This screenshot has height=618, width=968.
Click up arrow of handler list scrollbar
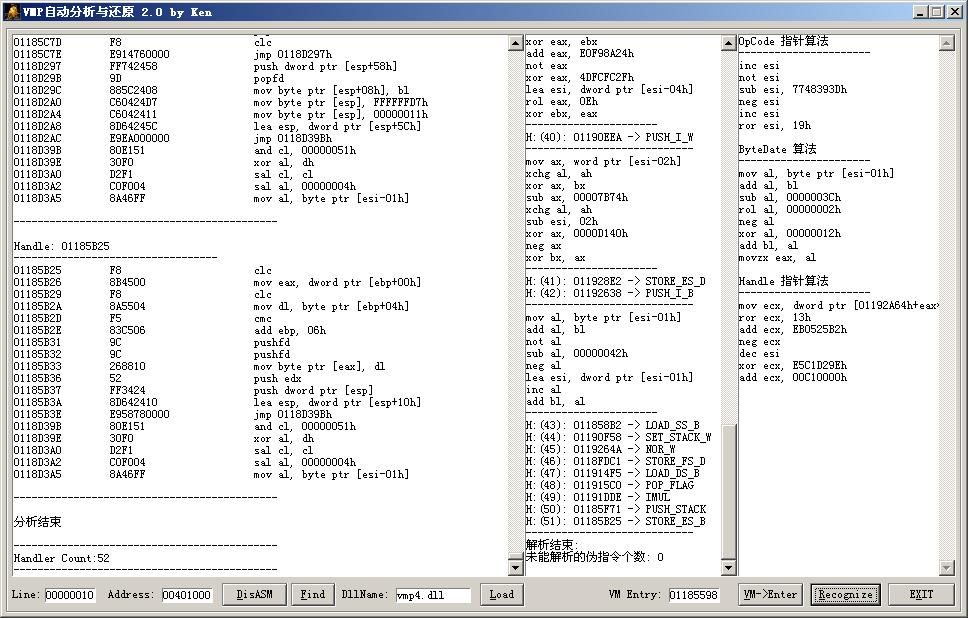click(x=728, y=43)
